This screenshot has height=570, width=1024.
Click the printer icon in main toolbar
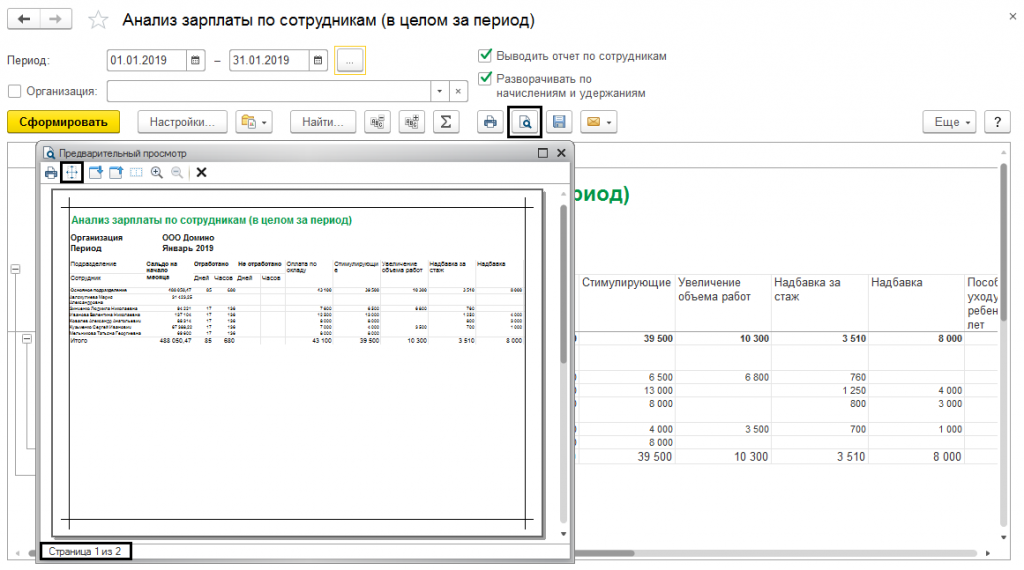pyautogui.click(x=490, y=122)
